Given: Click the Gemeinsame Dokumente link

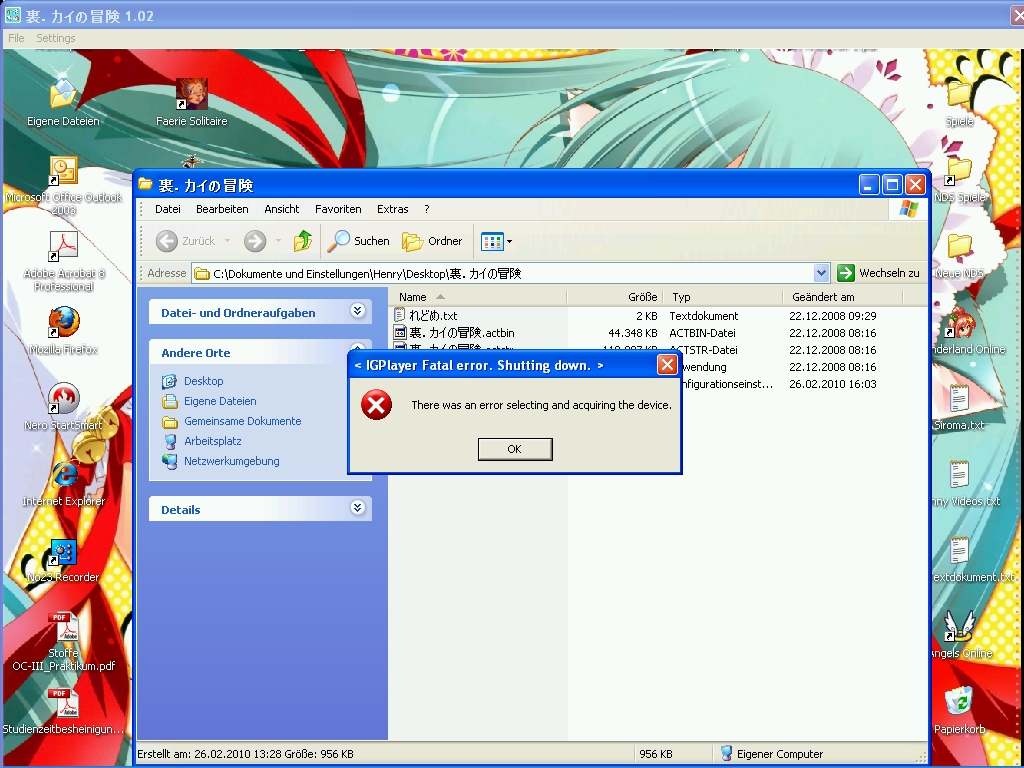Looking at the screenshot, I should pos(242,421).
